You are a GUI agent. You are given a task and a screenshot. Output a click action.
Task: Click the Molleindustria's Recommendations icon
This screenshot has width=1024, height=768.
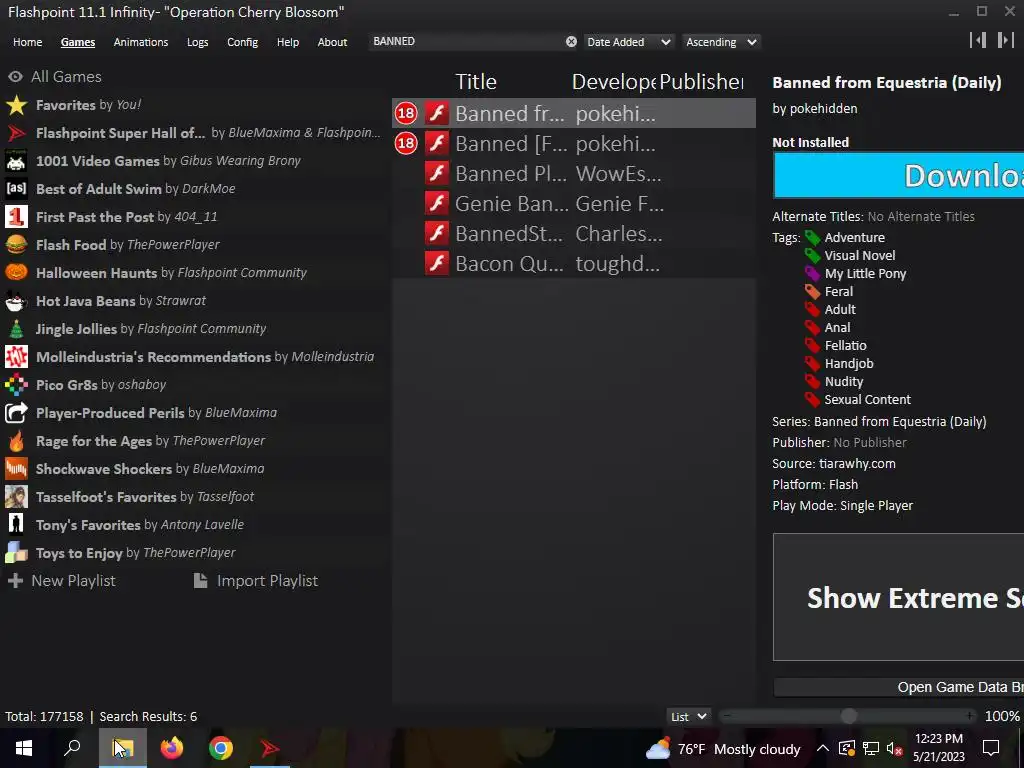(x=16, y=357)
